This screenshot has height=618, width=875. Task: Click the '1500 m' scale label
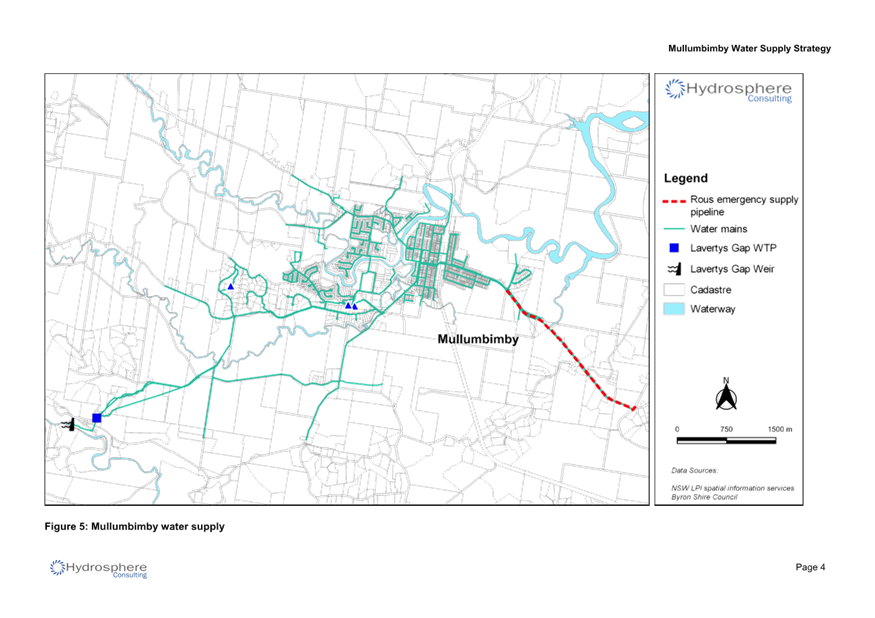780,429
